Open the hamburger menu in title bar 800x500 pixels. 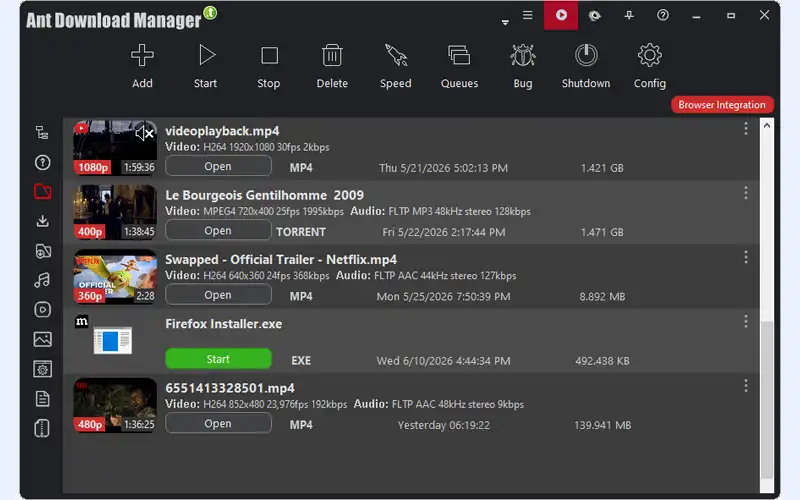(x=528, y=15)
